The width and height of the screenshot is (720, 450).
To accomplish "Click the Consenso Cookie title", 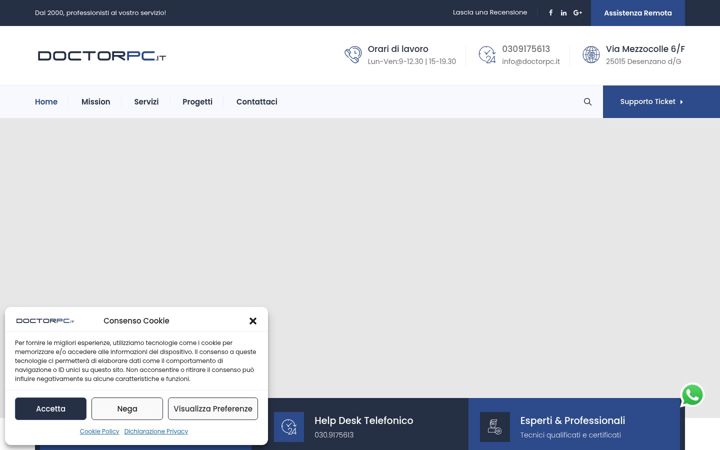I will [x=136, y=321].
